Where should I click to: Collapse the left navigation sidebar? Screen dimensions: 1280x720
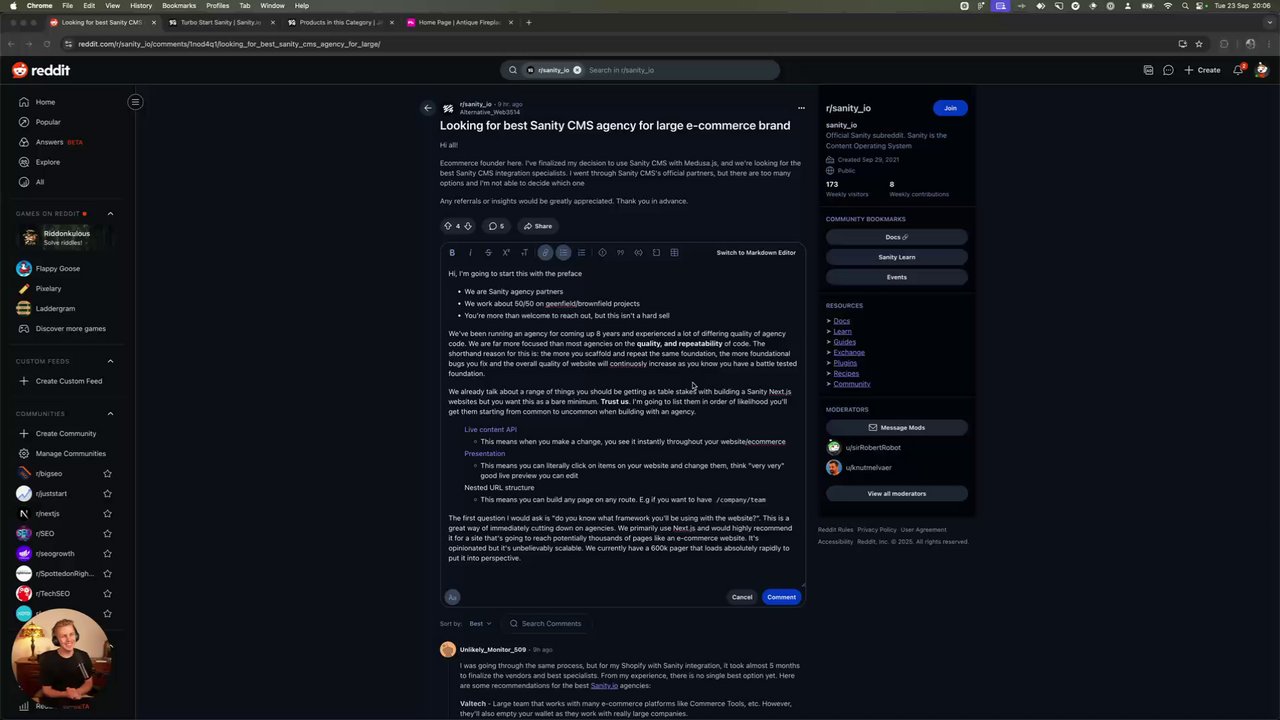point(135,102)
